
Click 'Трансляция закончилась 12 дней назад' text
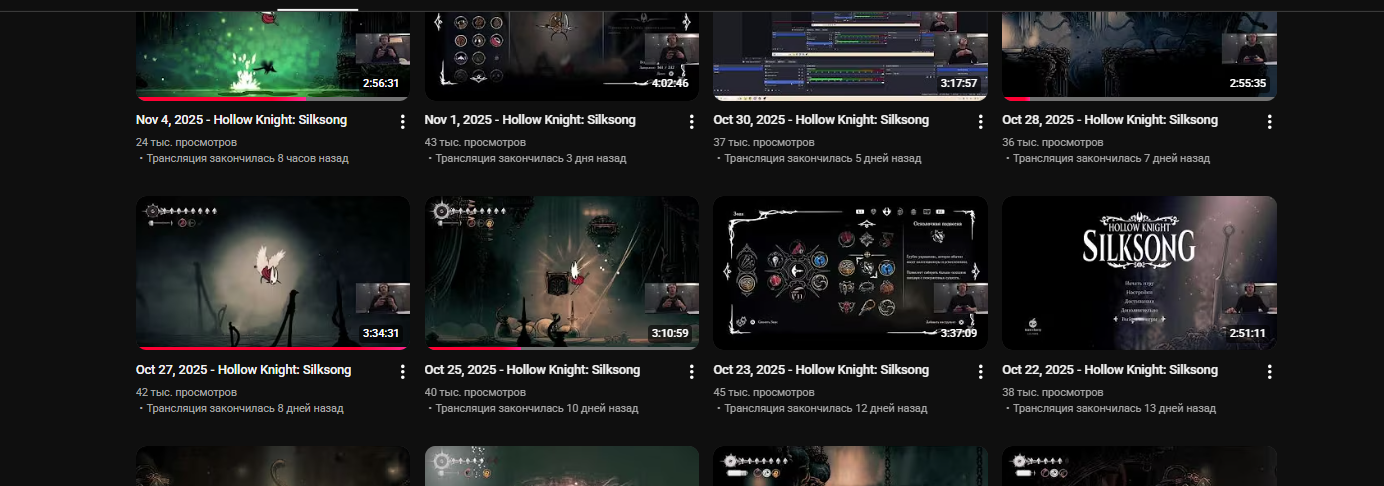[x=826, y=409]
